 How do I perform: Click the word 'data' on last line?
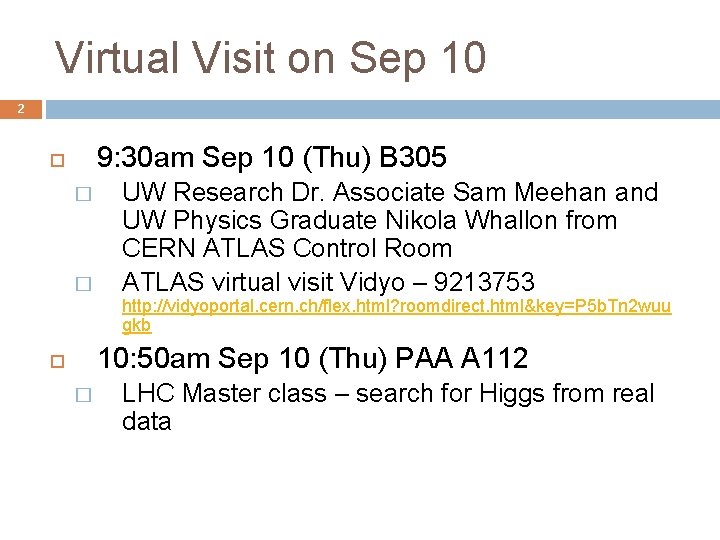pyautogui.click(x=146, y=421)
